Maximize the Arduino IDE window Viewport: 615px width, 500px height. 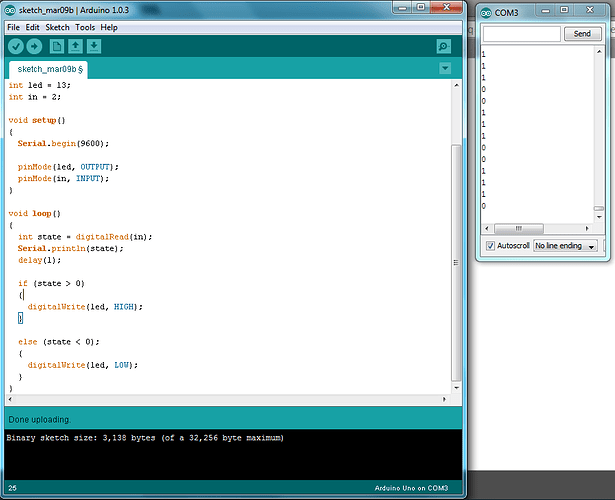420,7
